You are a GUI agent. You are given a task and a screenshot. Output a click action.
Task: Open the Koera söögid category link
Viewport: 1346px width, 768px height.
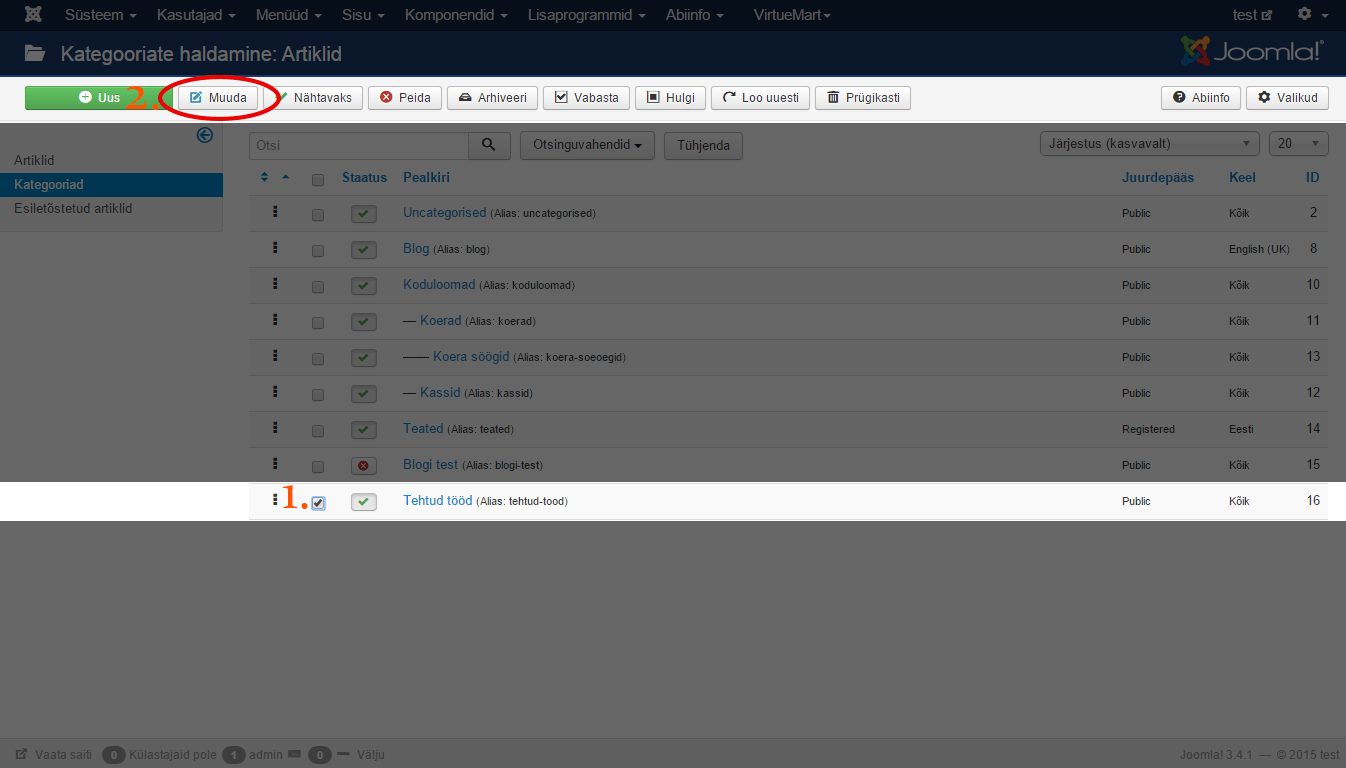[471, 356]
